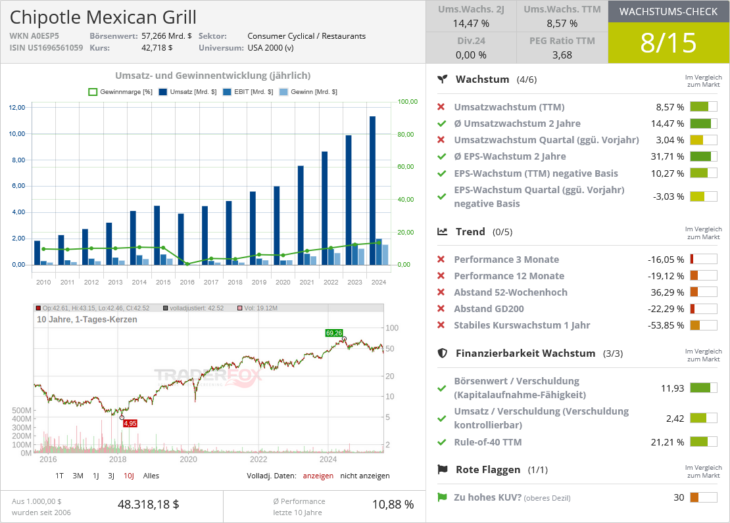The width and height of the screenshot is (730, 523).
Task: Click the PEG Ratio TTM 3,68 tile
Action: pyautogui.click(x=562, y=48)
